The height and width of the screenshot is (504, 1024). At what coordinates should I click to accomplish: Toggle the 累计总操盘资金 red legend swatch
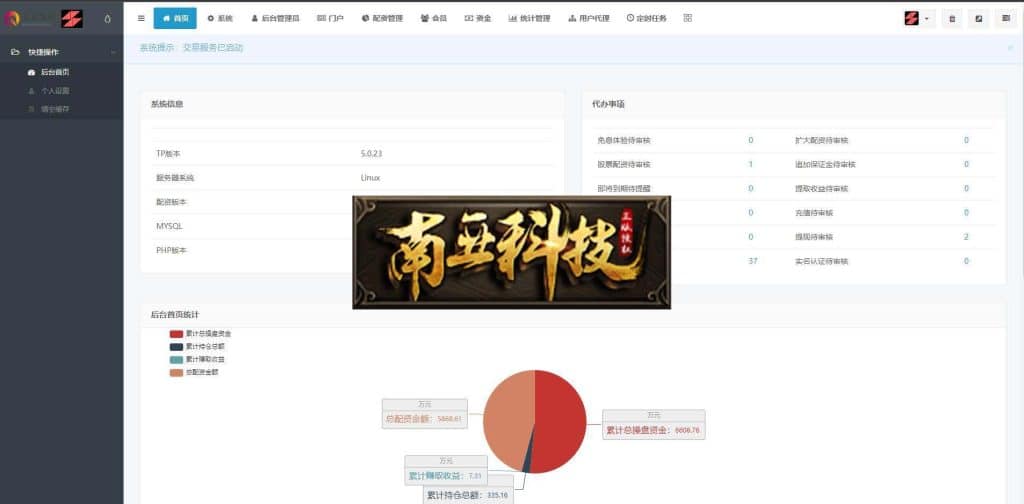[176, 334]
